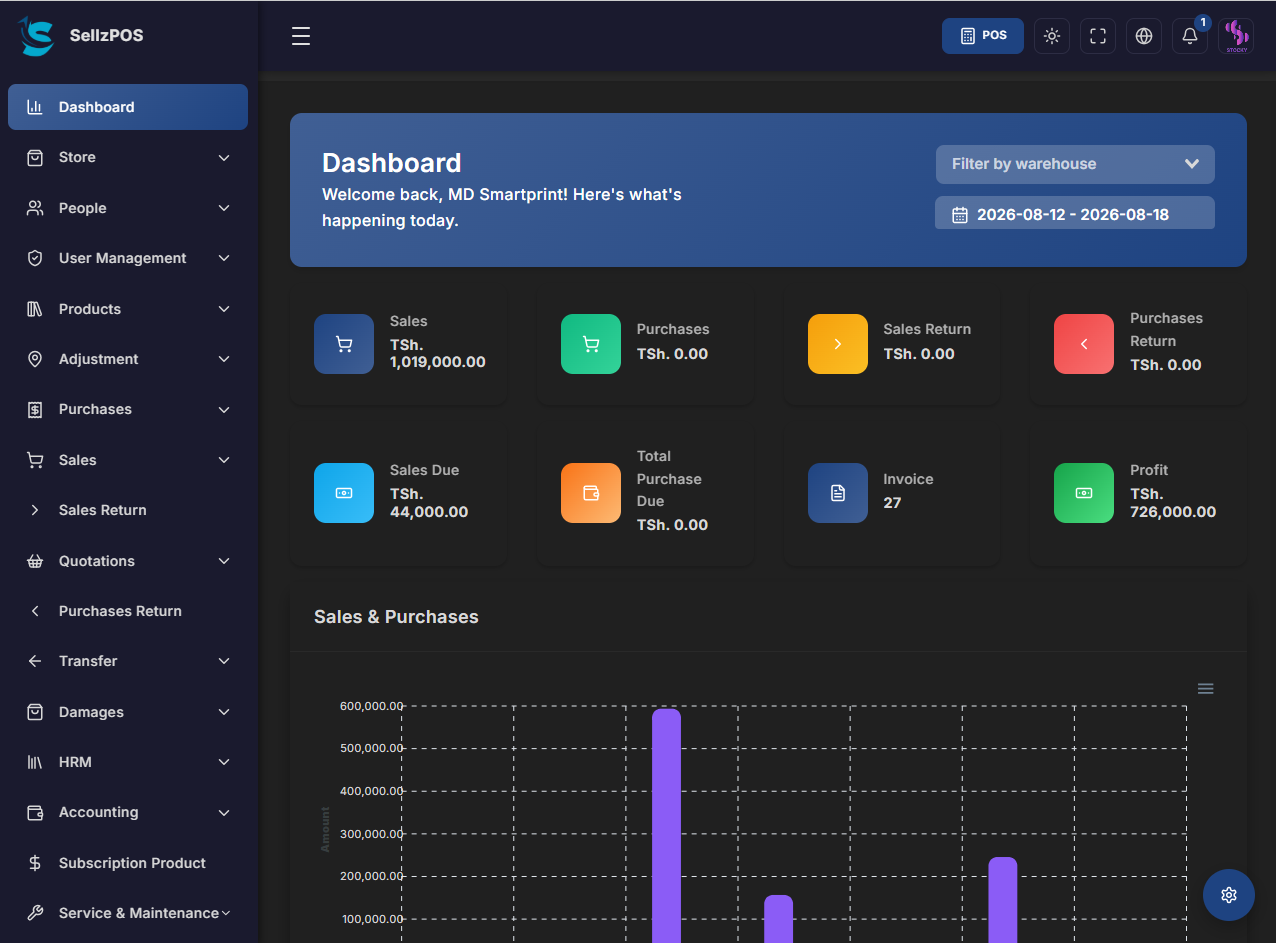The width and height of the screenshot is (1276, 943).
Task: Expand the Quotations chevron
Action: (x=224, y=561)
